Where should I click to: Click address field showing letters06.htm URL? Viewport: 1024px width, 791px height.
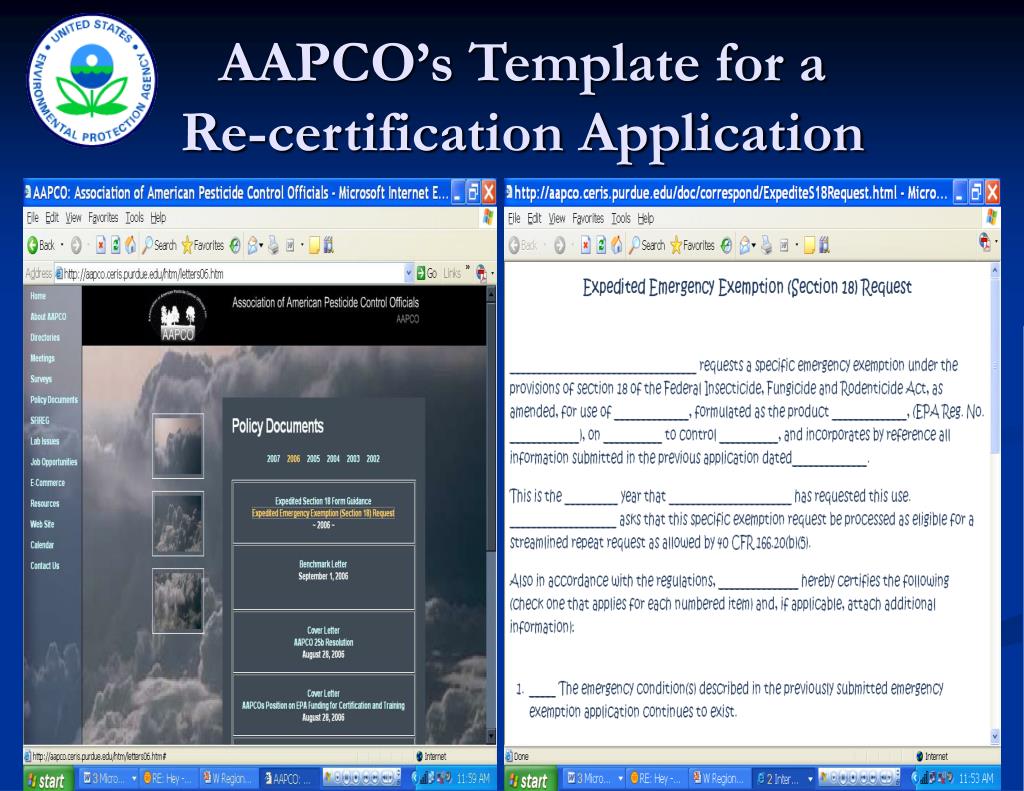(229, 274)
